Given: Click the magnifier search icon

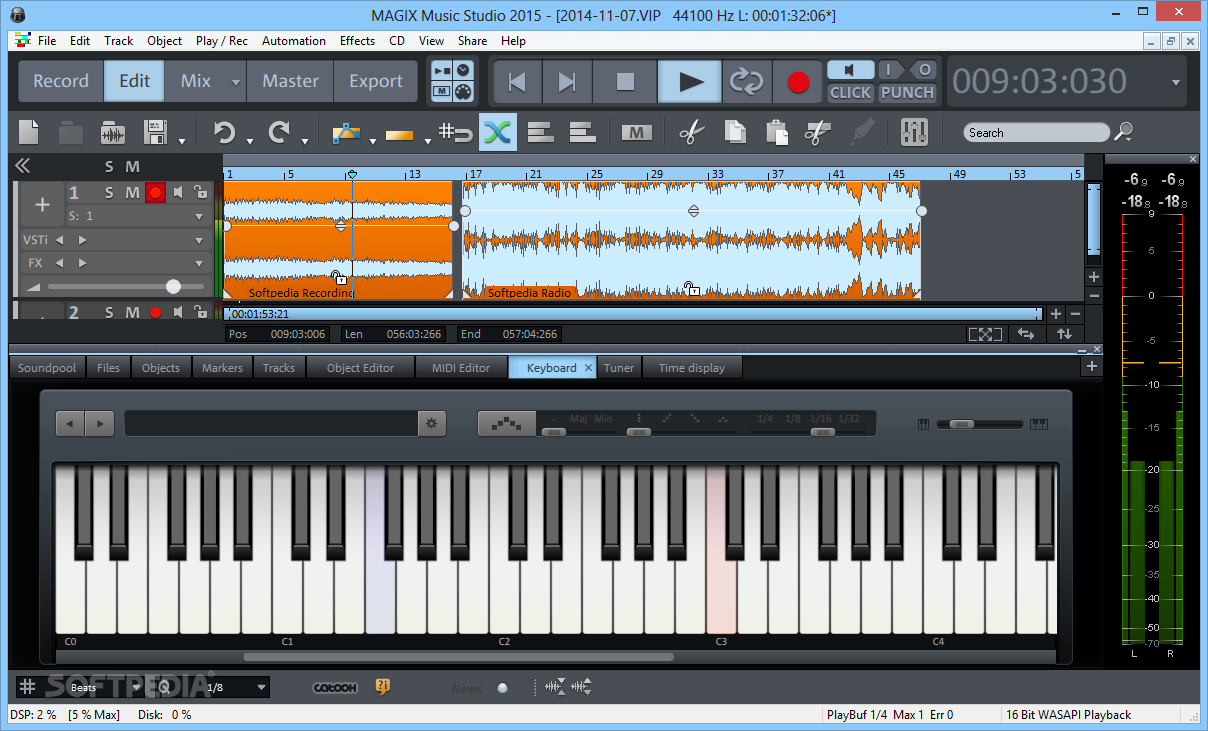Looking at the screenshot, I should (1124, 132).
